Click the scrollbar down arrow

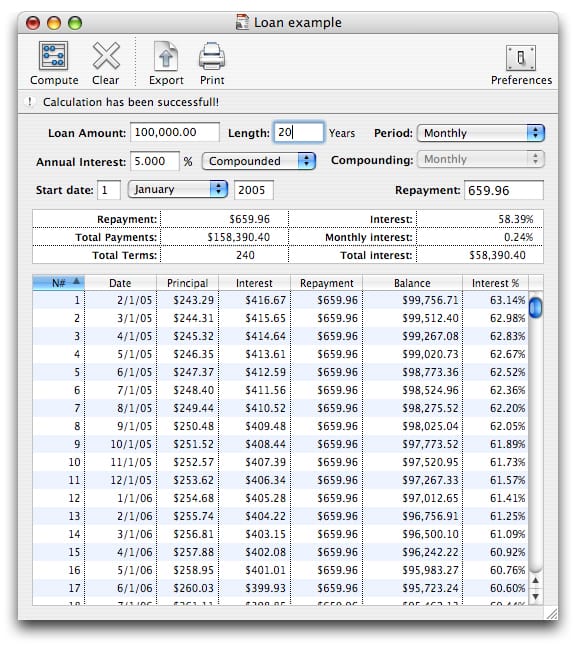536,597
